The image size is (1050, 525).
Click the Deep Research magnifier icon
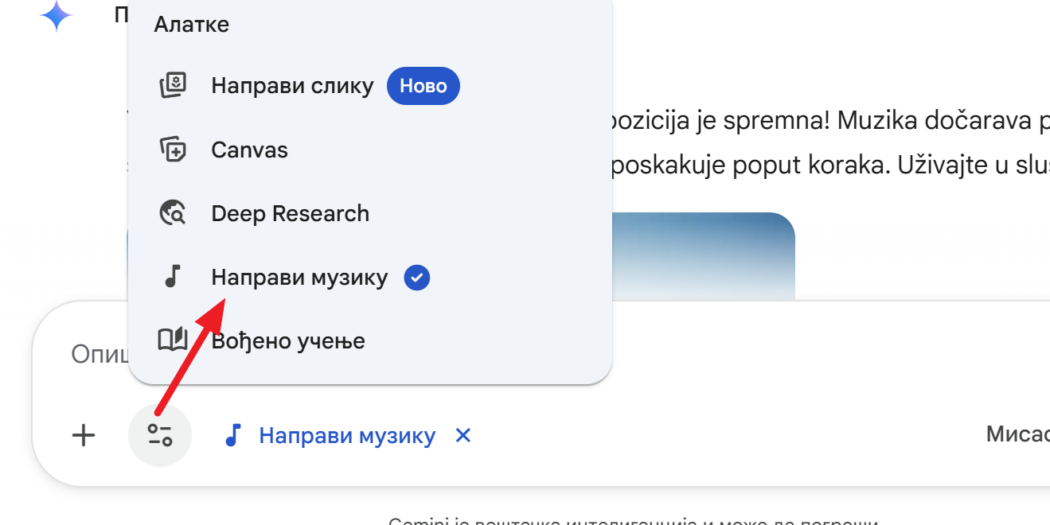[173, 213]
